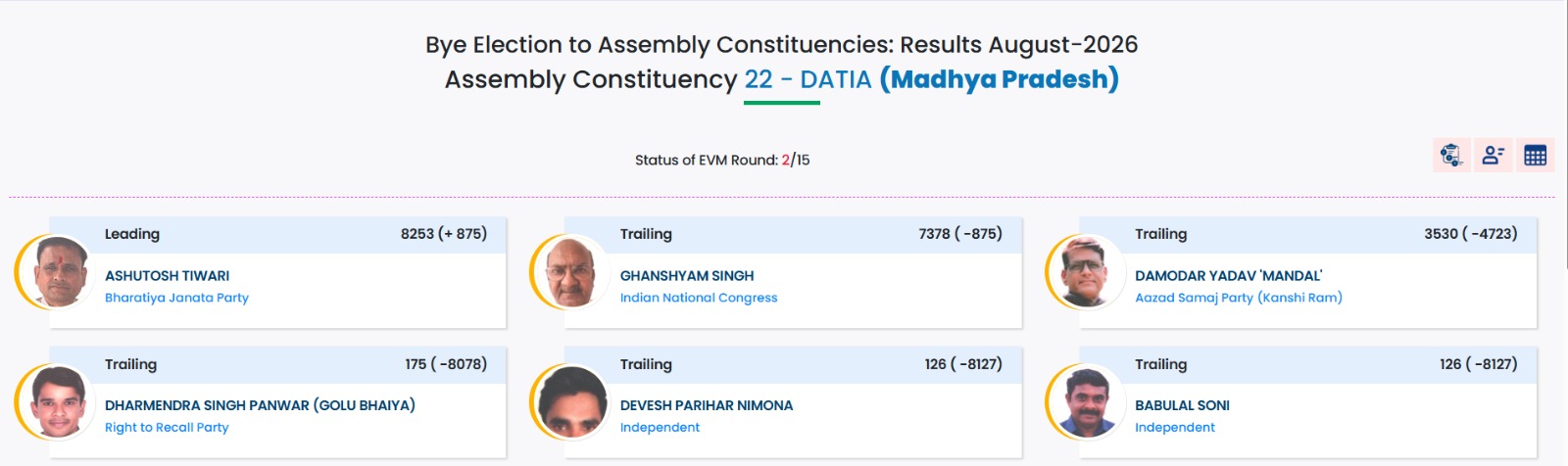Click Dharmendra Singh Panwar's candidate photo
The width and height of the screenshot is (1568, 466).
(59, 402)
